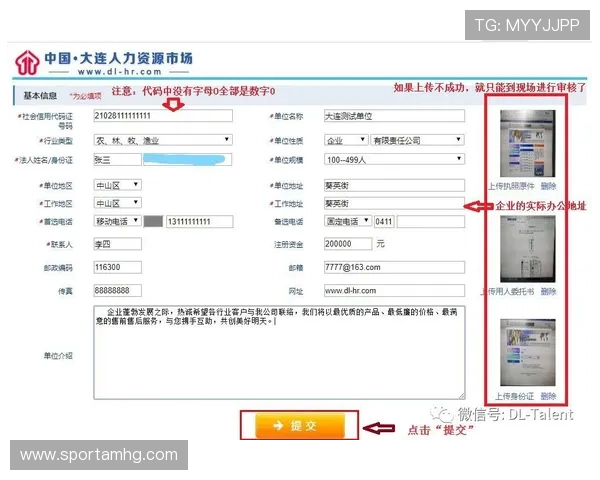Screen dimensions: 600x480
Task: Click the 单位地址 address field
Action: 394,185
